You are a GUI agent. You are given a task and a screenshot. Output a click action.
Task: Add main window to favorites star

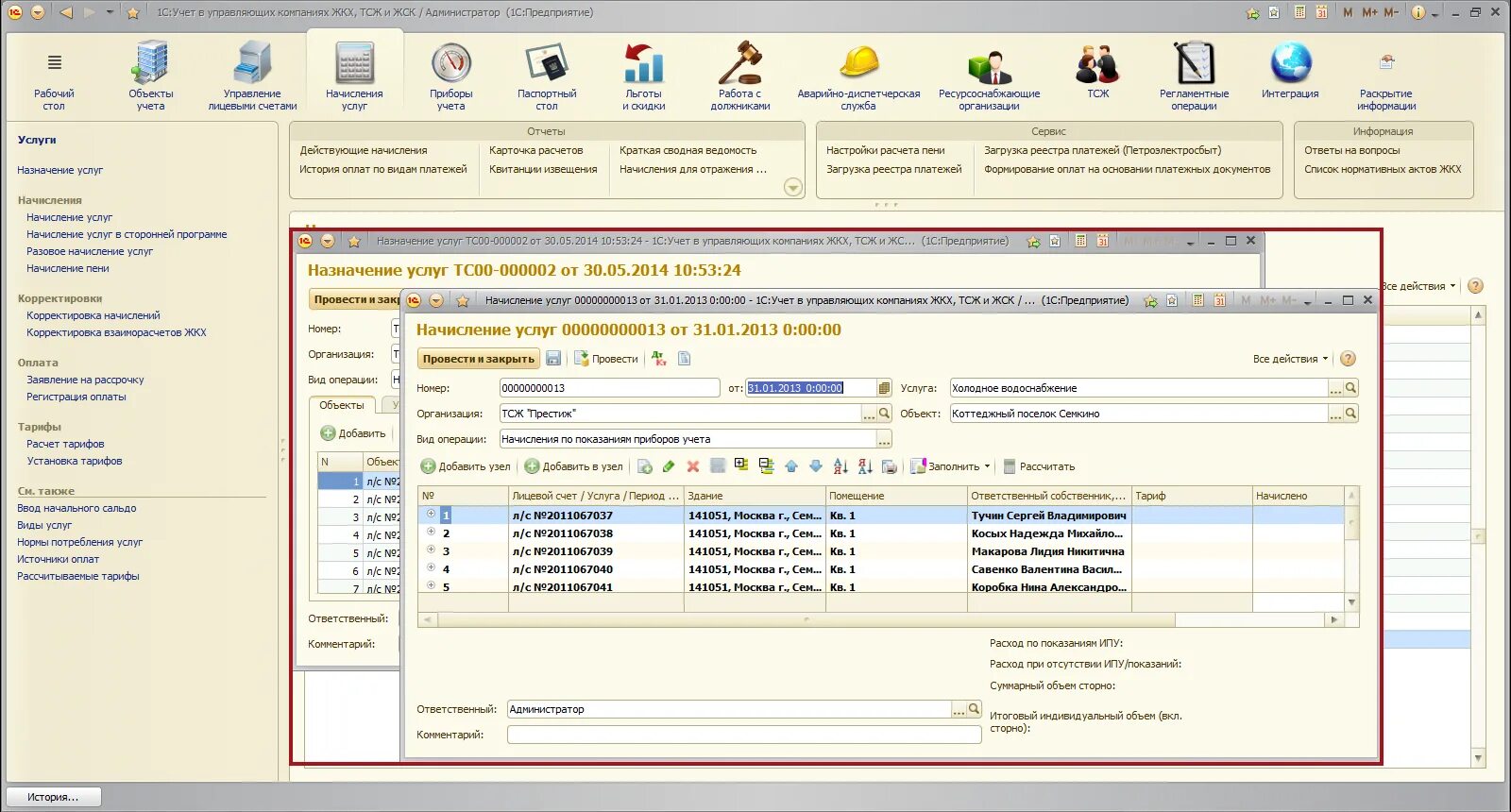(x=133, y=12)
